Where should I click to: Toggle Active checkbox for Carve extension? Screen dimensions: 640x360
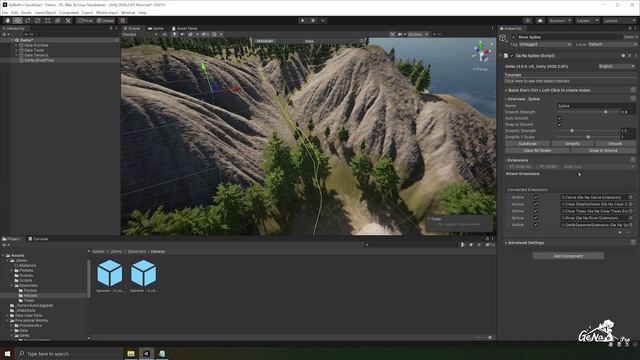[x=536, y=197]
